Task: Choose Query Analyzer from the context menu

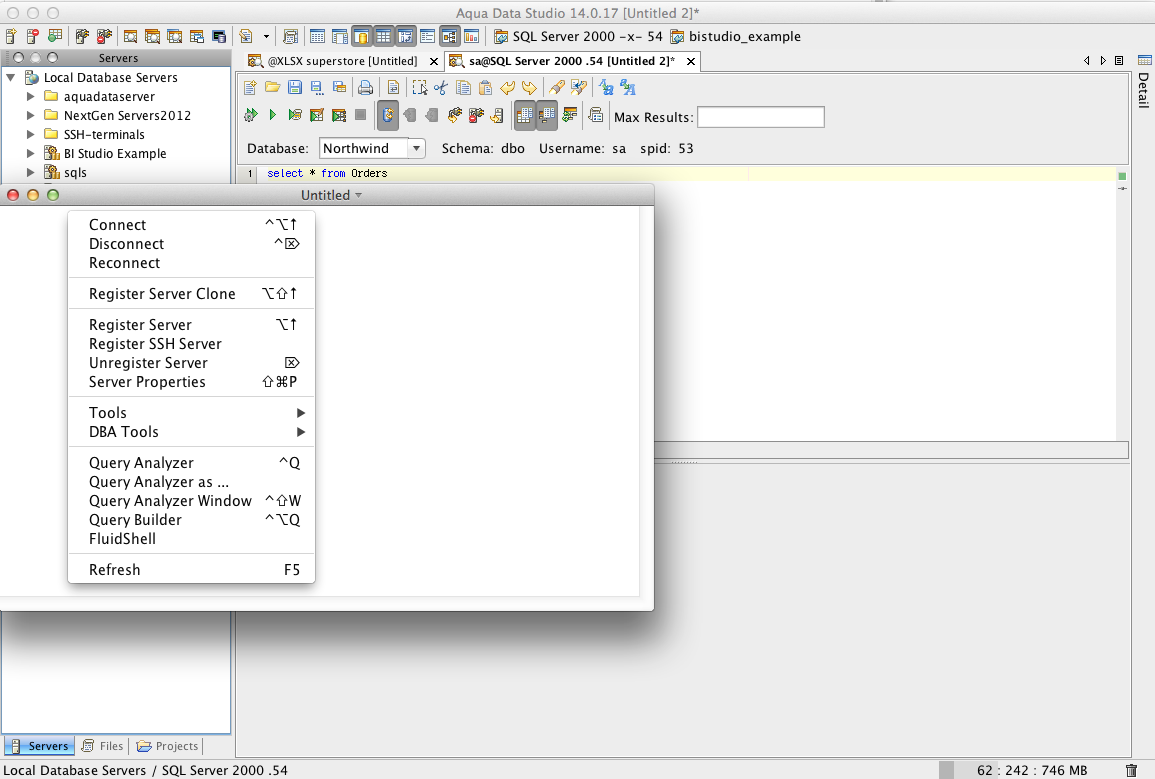Action: coord(192,463)
